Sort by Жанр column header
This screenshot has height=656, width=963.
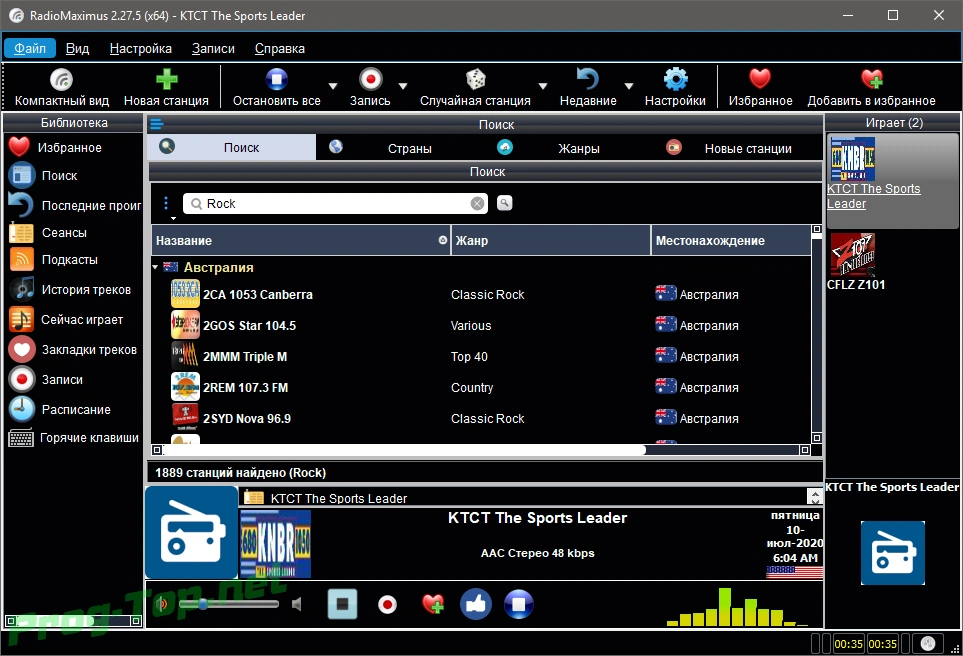pos(551,240)
